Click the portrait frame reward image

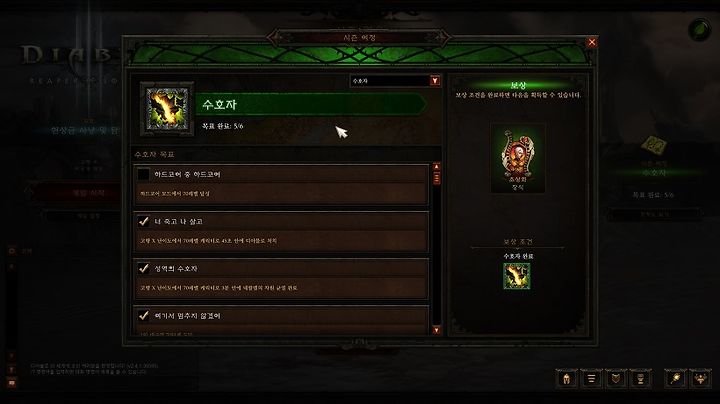(518, 157)
